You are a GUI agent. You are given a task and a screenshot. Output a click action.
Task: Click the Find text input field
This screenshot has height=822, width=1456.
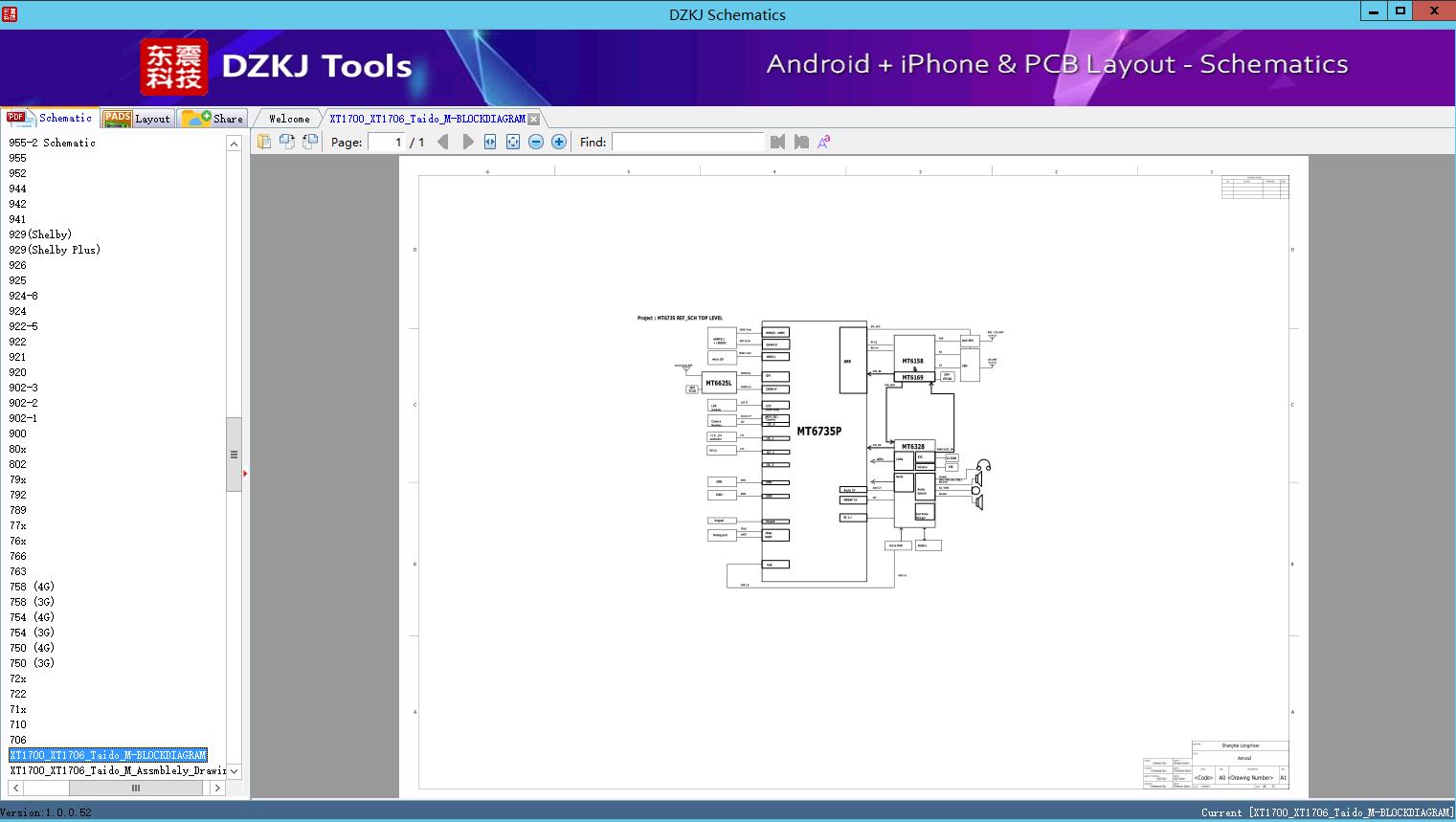click(x=687, y=142)
